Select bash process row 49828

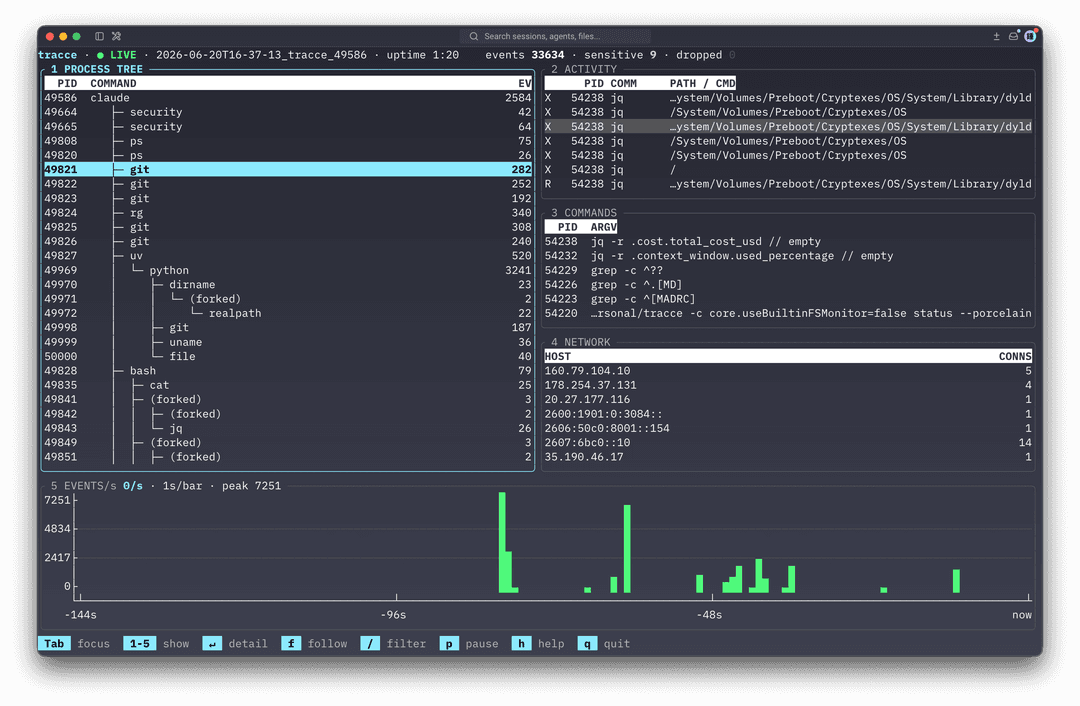click(x=288, y=371)
